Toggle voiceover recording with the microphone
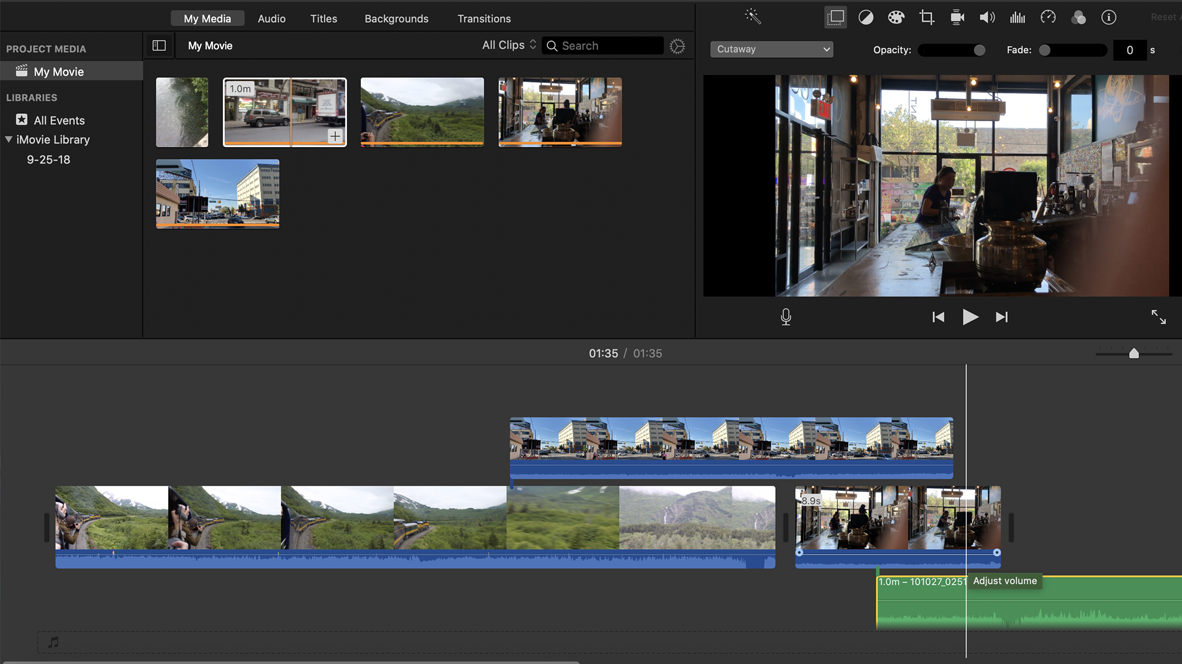 [786, 317]
